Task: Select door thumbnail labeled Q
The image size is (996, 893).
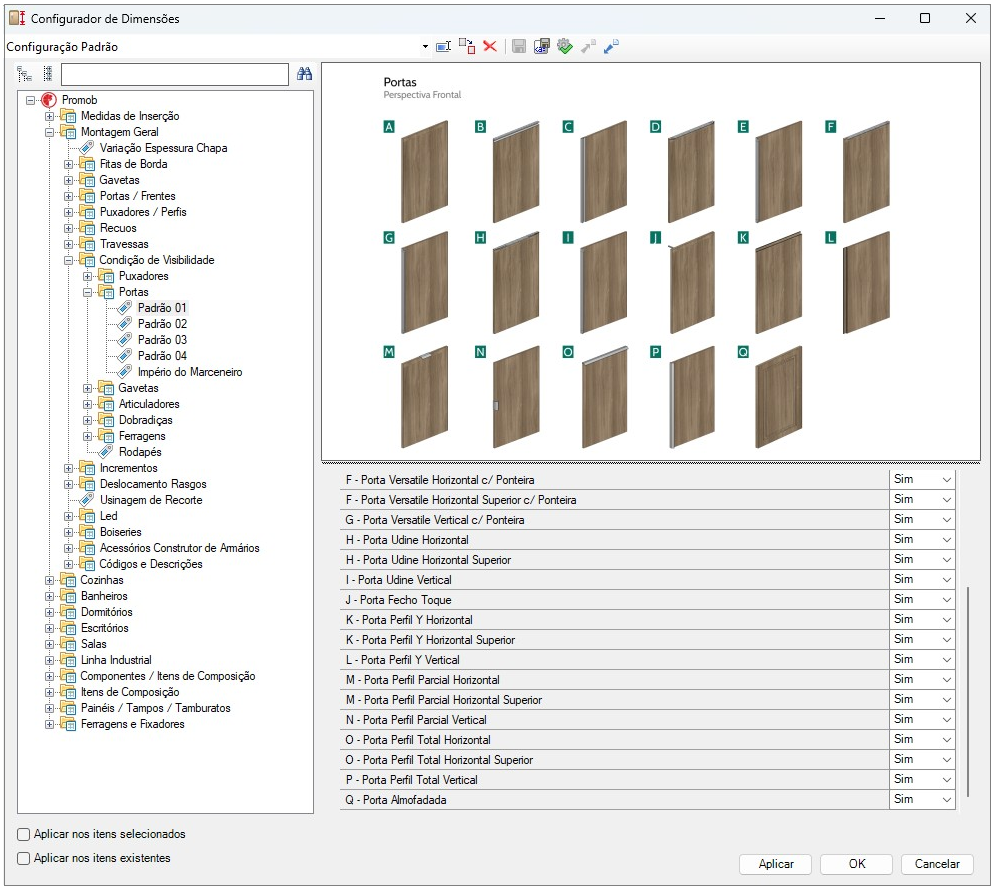Action: click(779, 397)
